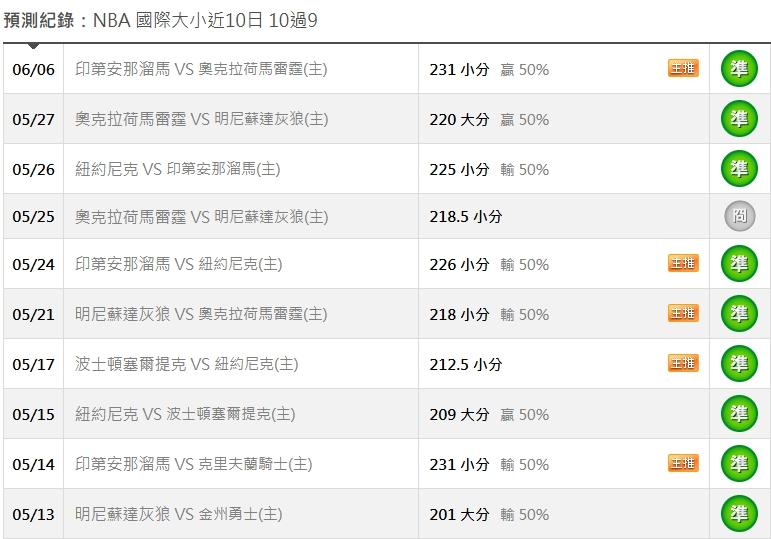This screenshot has width=771, height=539.
Task: Open 紐約尼克 VS 印第安那溜馬 matchup
Action: pyautogui.click(x=178, y=169)
